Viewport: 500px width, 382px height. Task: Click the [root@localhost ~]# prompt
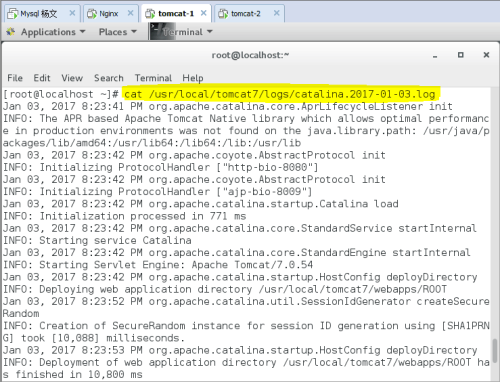click(x=61, y=94)
